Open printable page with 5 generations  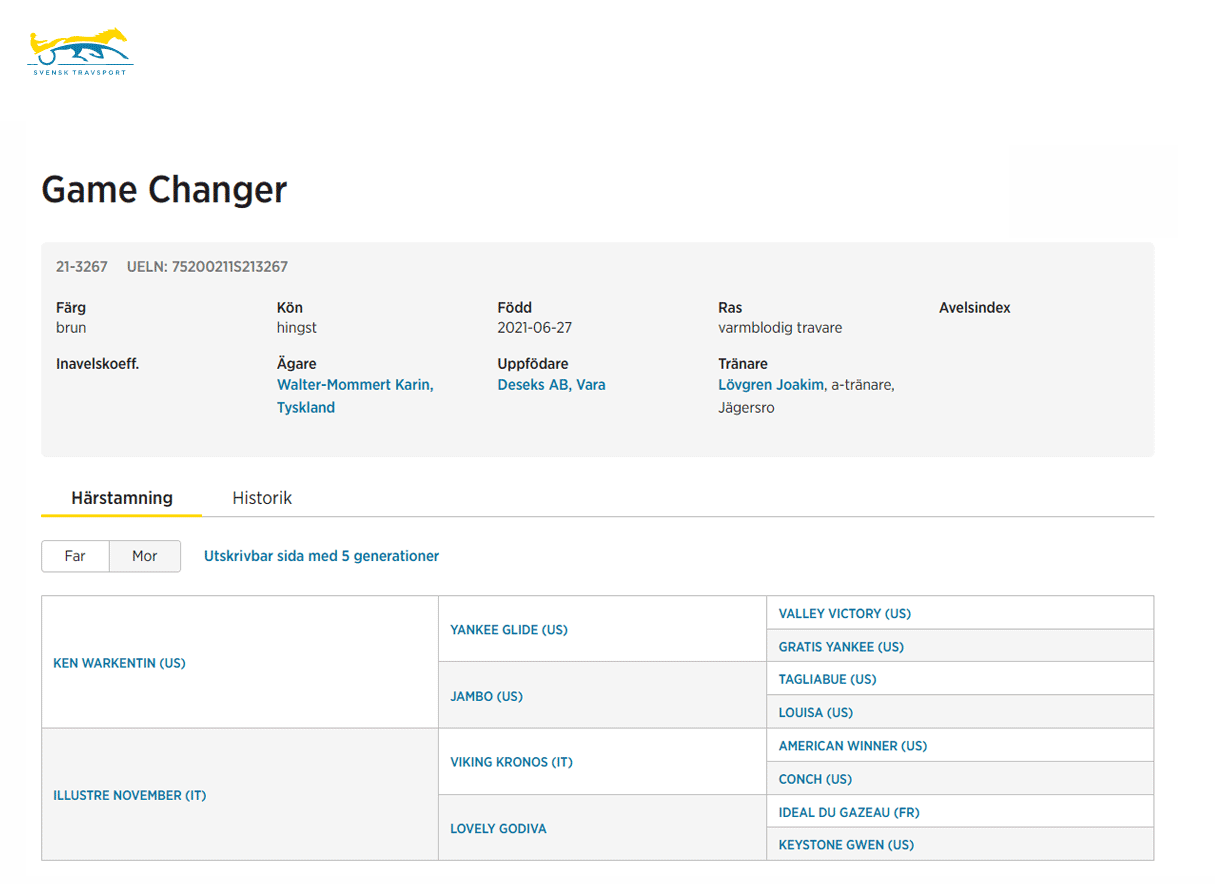pyautogui.click(x=321, y=556)
